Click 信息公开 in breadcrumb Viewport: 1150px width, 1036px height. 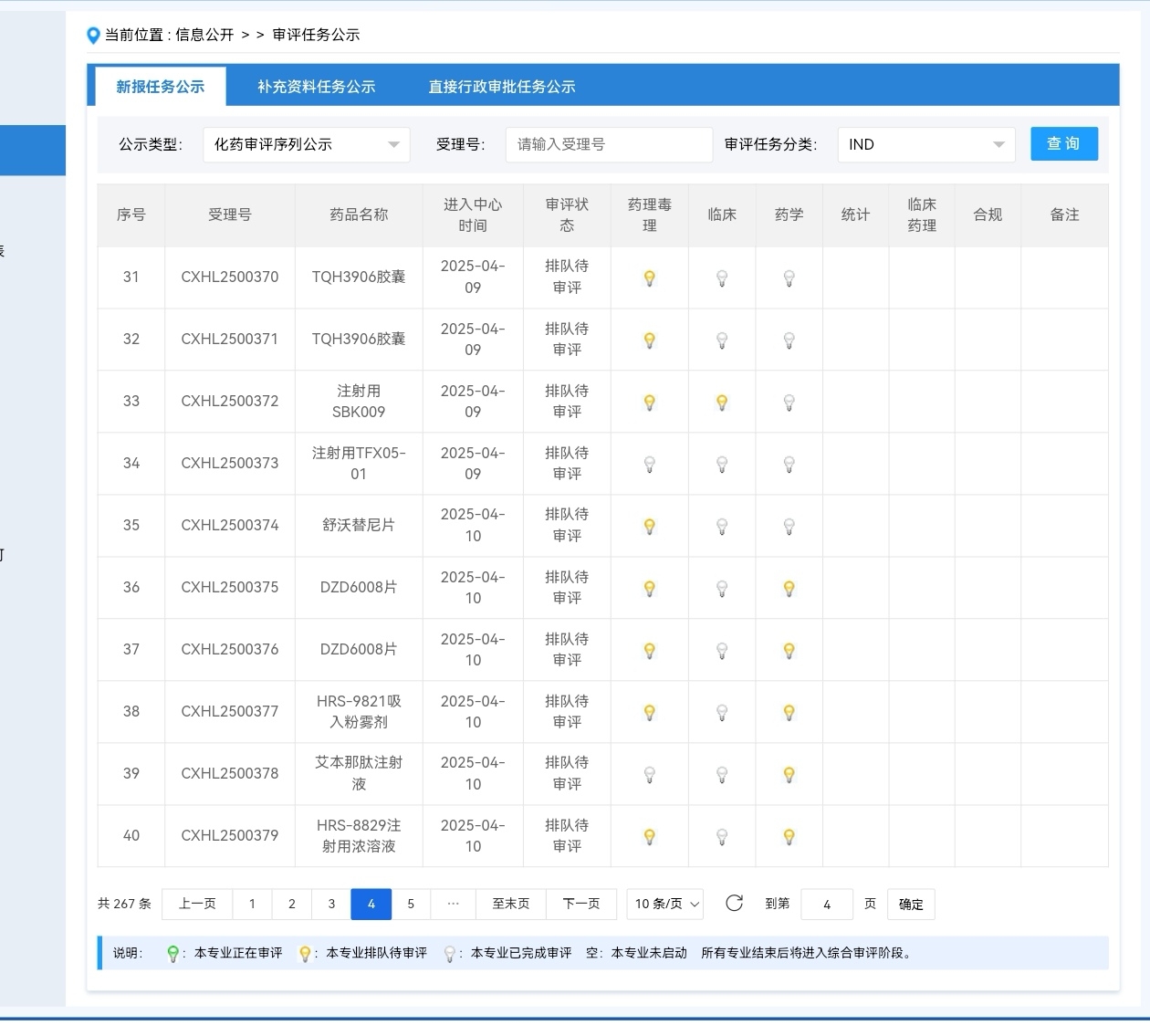point(204,35)
